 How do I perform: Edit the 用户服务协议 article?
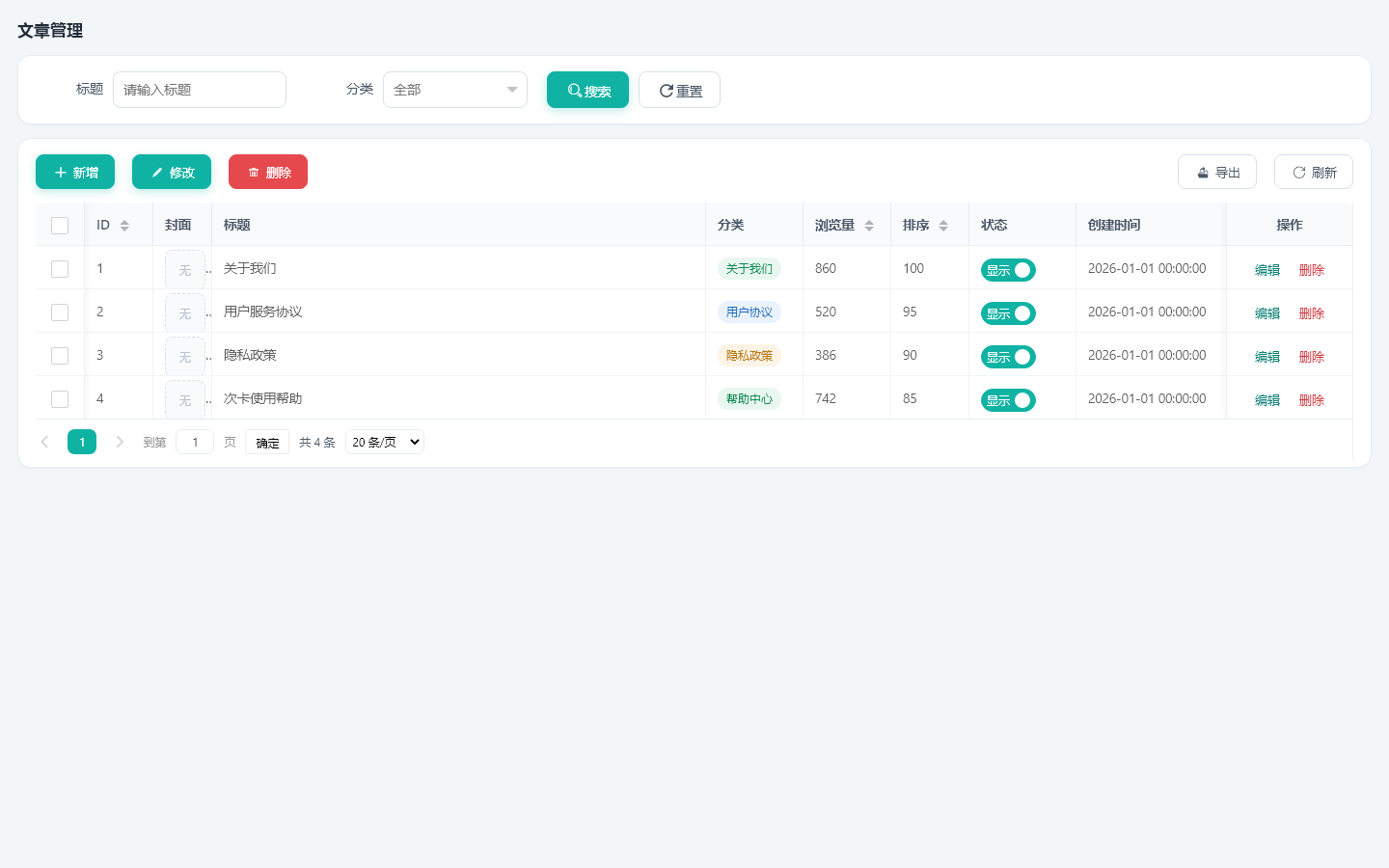pos(1267,313)
